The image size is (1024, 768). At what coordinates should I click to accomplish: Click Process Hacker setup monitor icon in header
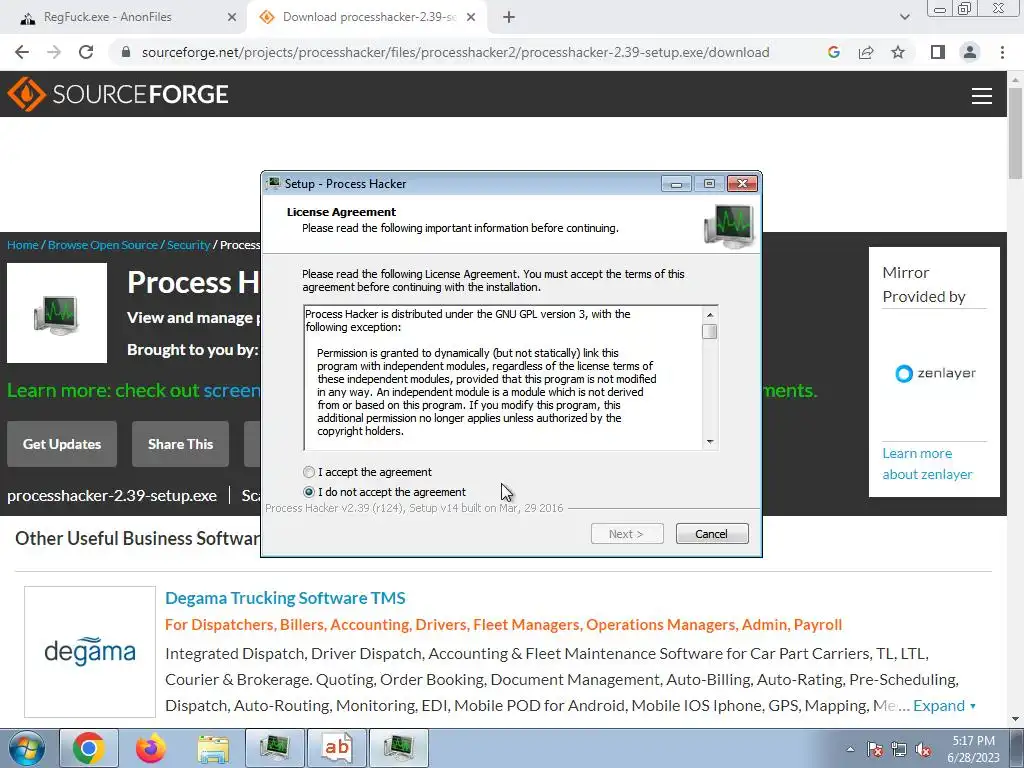pyautogui.click(x=729, y=225)
